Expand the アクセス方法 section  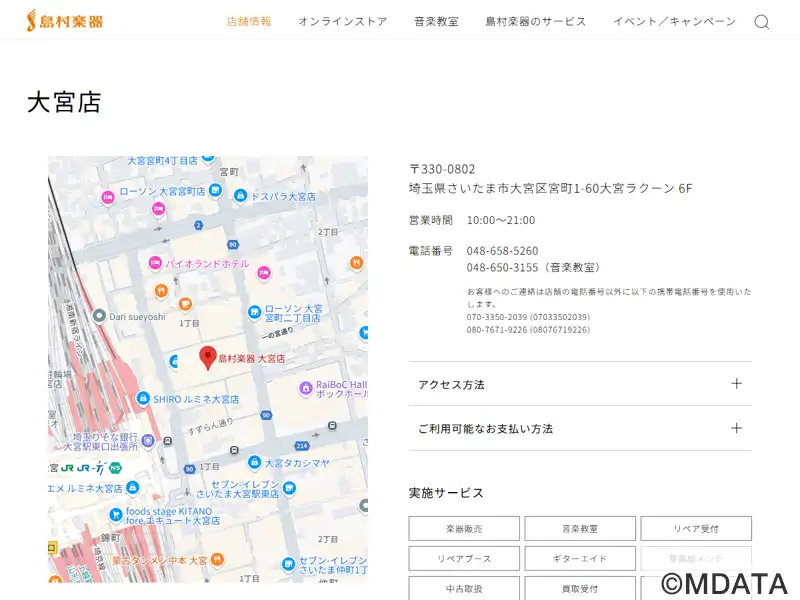click(x=580, y=384)
